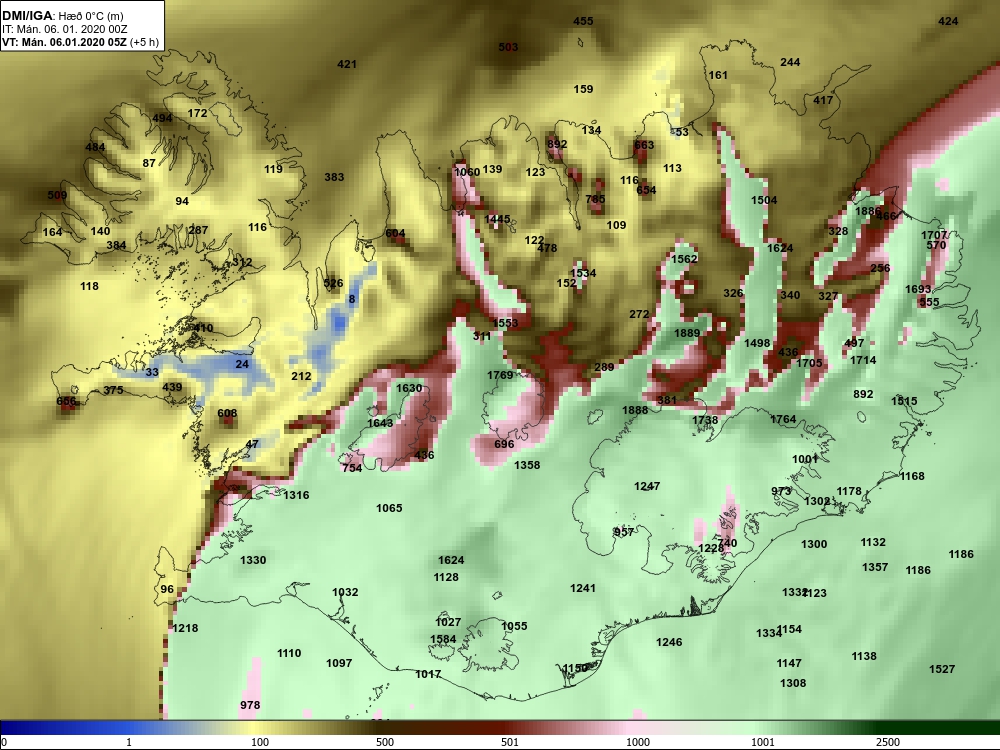
Task: Click the map value '1247'
Action: click(x=647, y=487)
